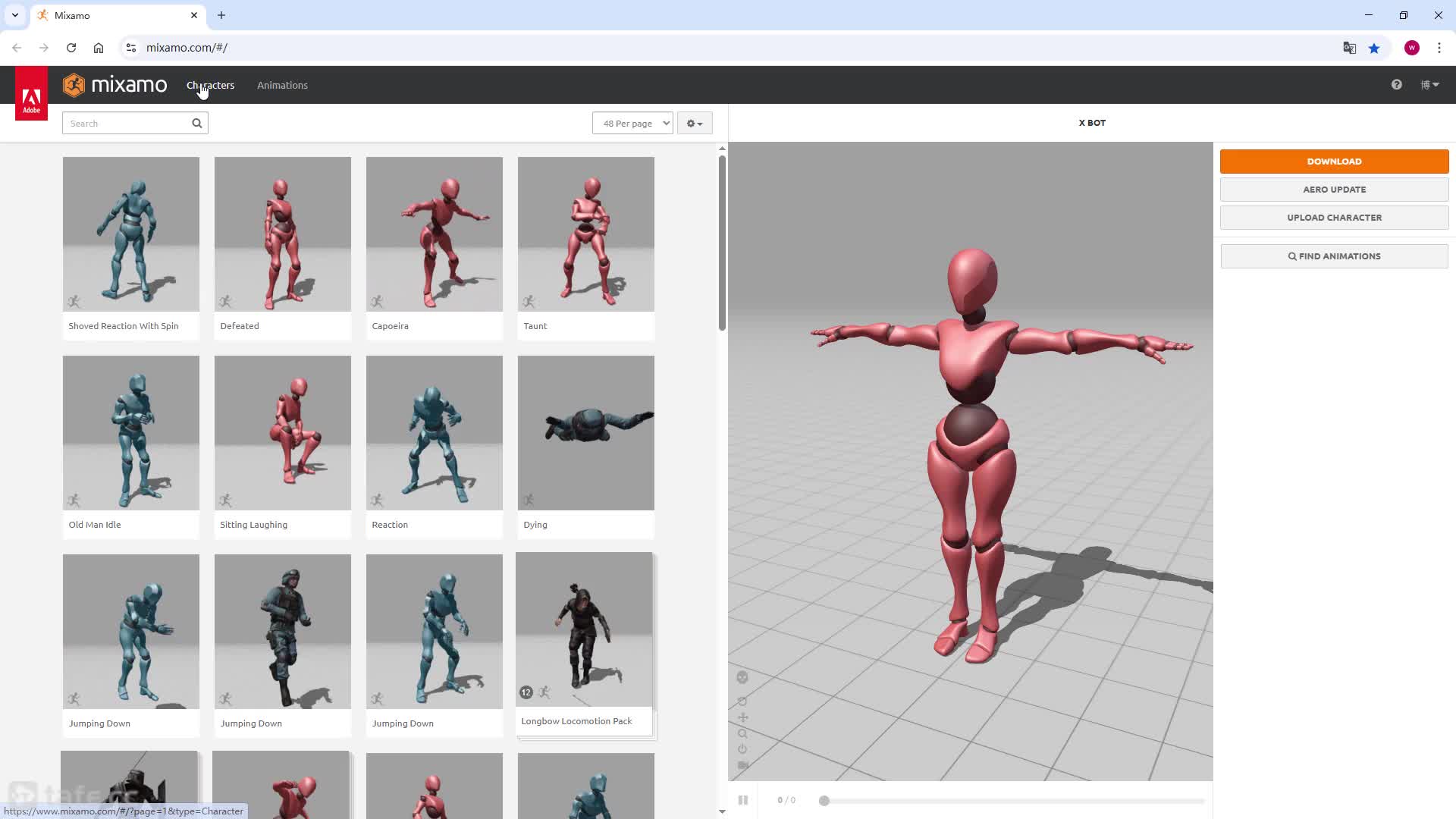
Task: Go to browser home page icon
Action: pyautogui.click(x=99, y=48)
